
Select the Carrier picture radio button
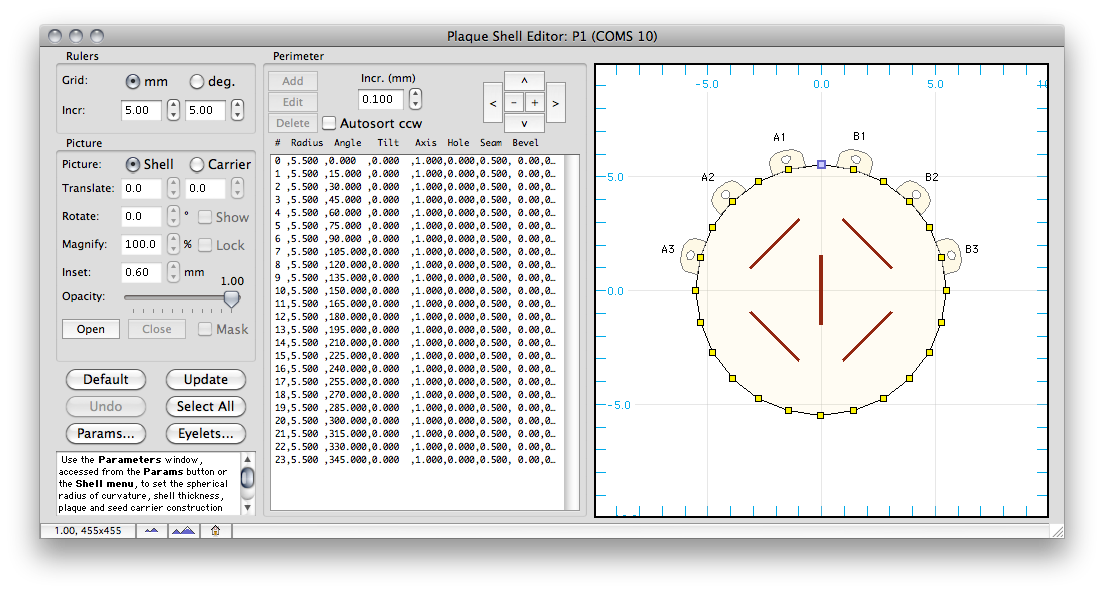tap(196, 164)
